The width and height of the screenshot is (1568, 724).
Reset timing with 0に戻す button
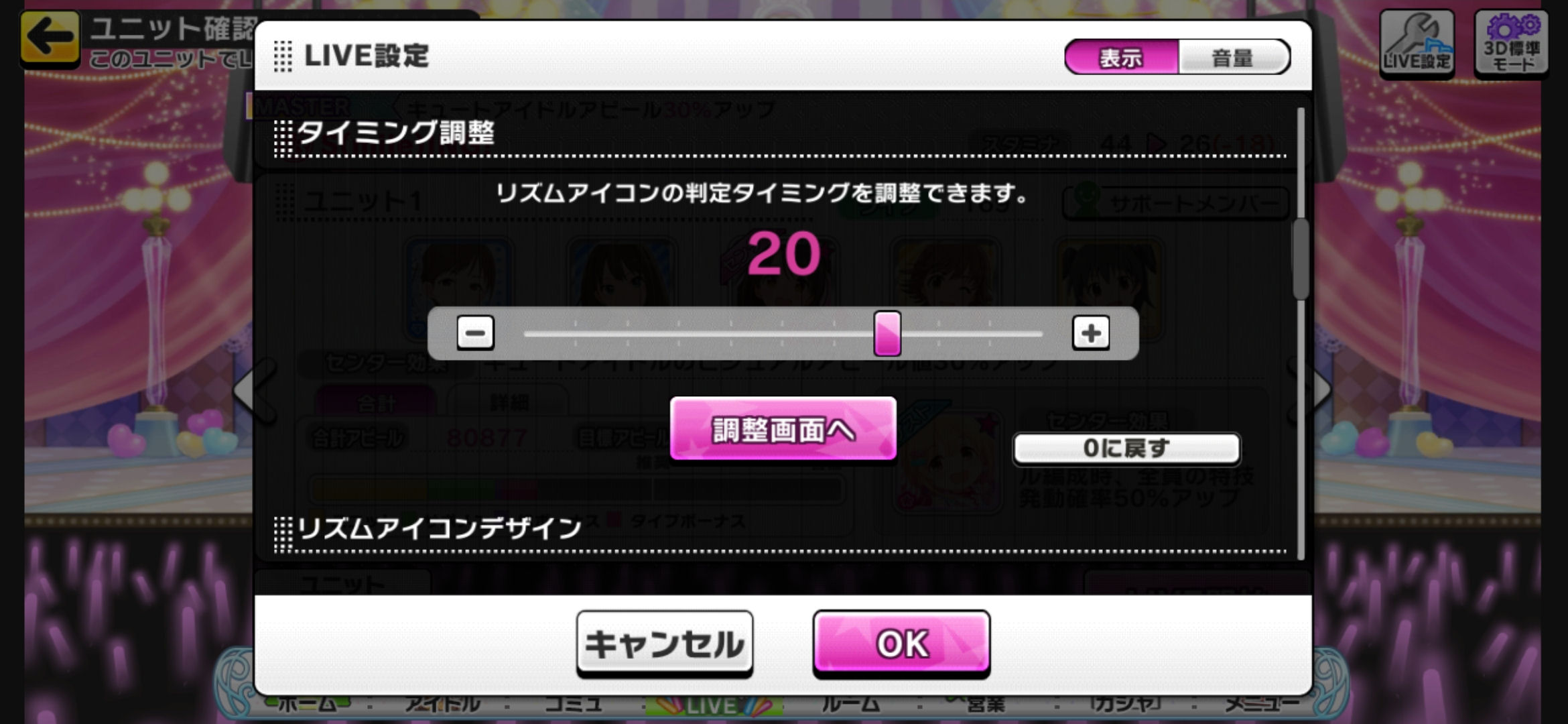[x=1126, y=448]
